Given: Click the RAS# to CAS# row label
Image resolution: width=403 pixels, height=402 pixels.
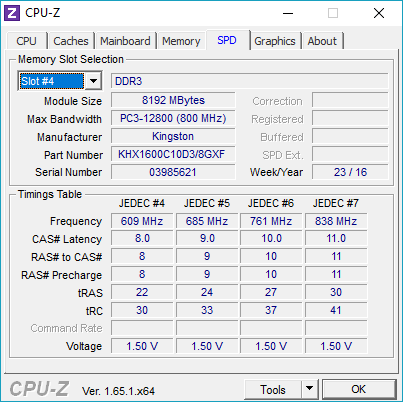Looking at the screenshot, I should tap(66, 257).
